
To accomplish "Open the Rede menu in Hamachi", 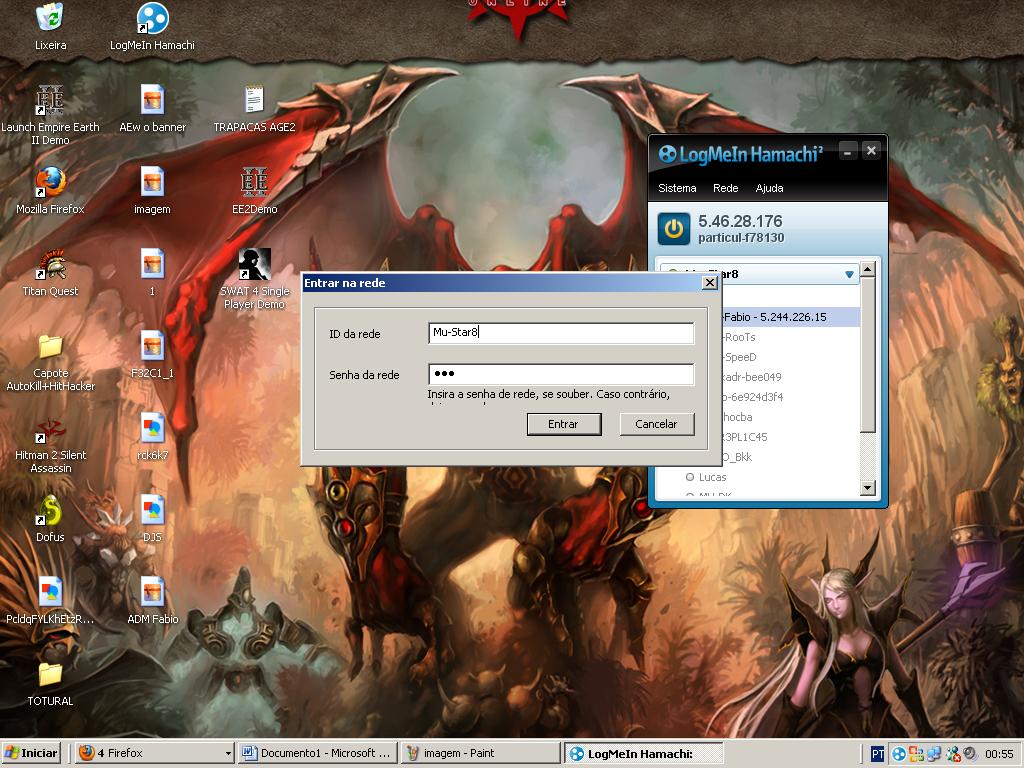I will 725,188.
